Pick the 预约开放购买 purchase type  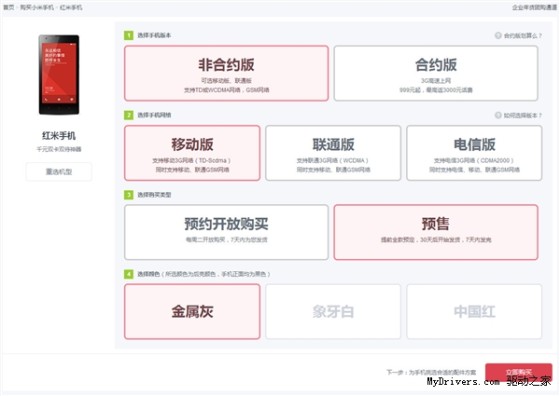pos(226,232)
